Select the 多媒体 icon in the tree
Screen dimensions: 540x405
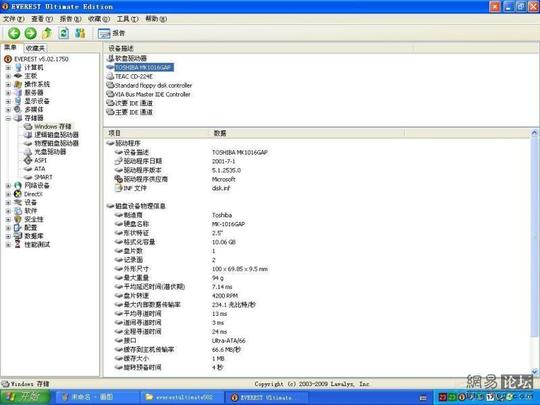18,110
